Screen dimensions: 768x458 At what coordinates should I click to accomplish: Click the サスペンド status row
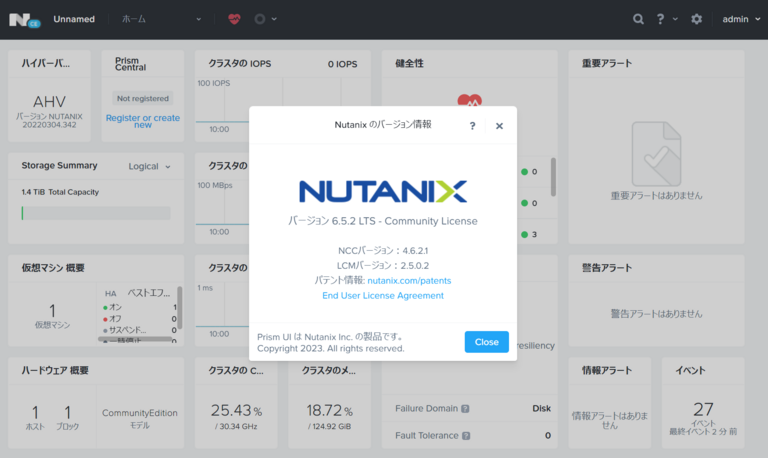[140, 330]
